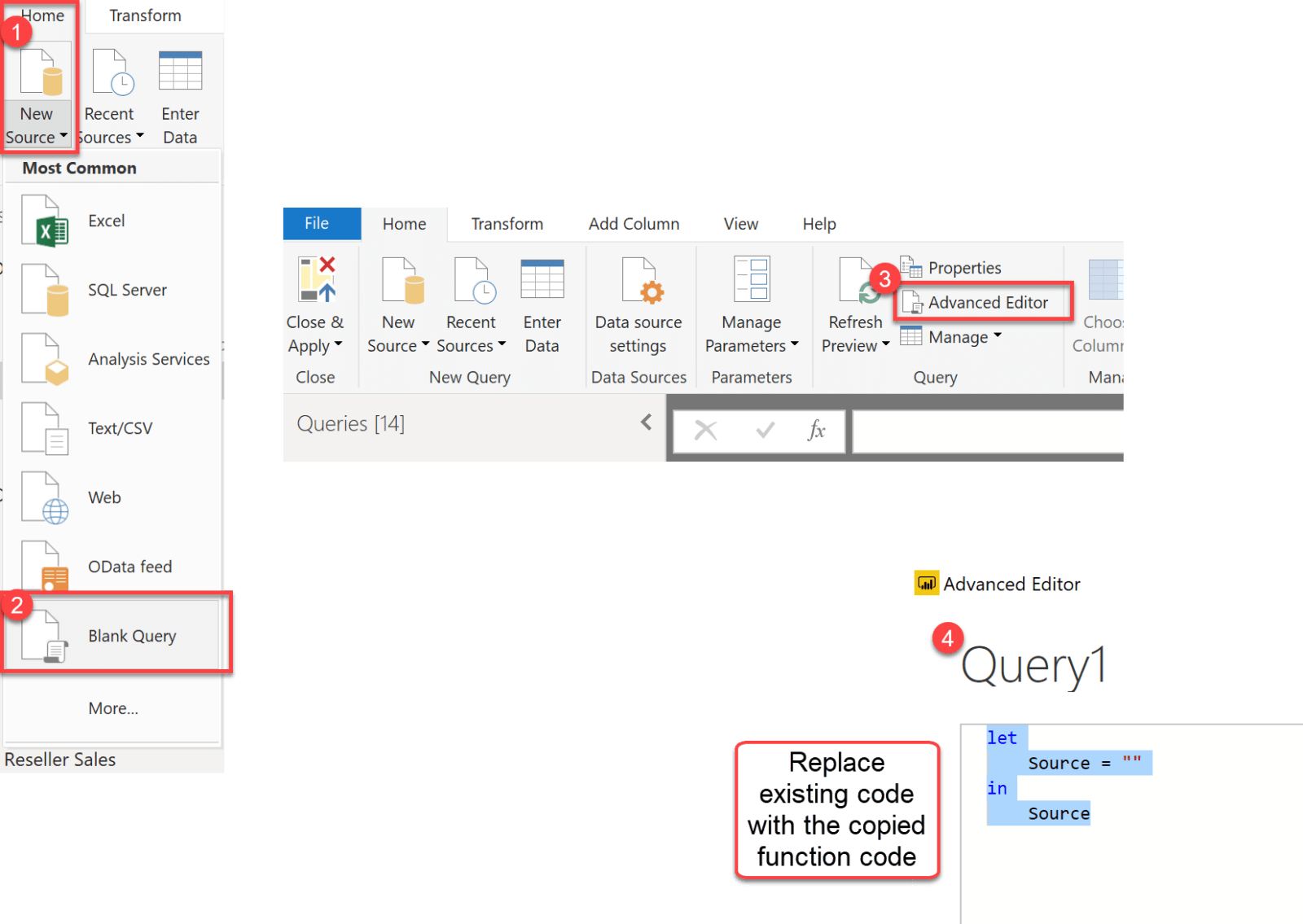1303x924 pixels.
Task: Click inside the formula bar field
Action: (x=987, y=431)
